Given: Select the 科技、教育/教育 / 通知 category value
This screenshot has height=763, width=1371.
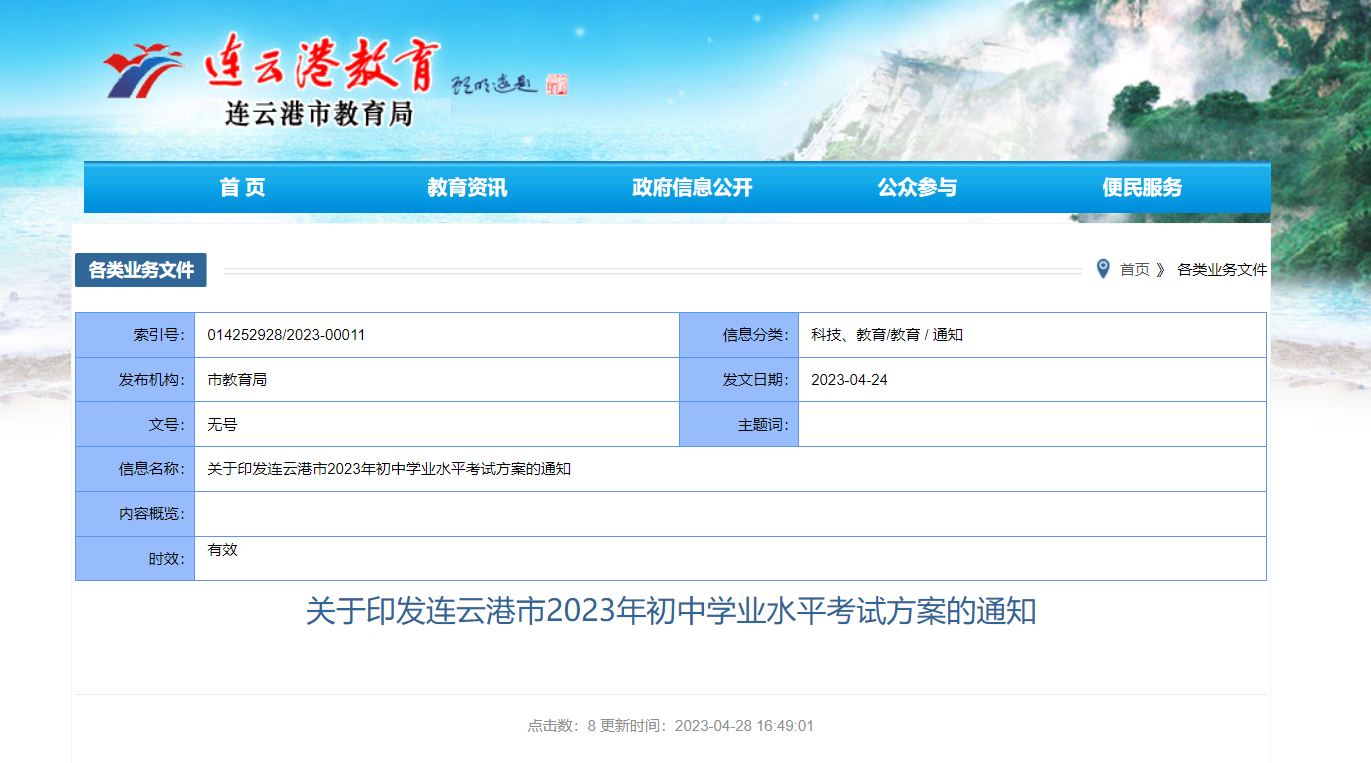Looking at the screenshot, I should pyautogui.click(x=887, y=335).
